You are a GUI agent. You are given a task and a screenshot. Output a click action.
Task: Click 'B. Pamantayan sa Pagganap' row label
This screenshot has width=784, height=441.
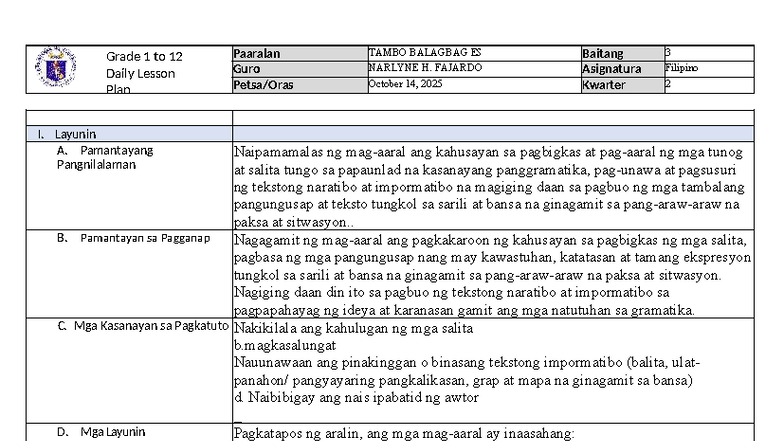pos(133,238)
